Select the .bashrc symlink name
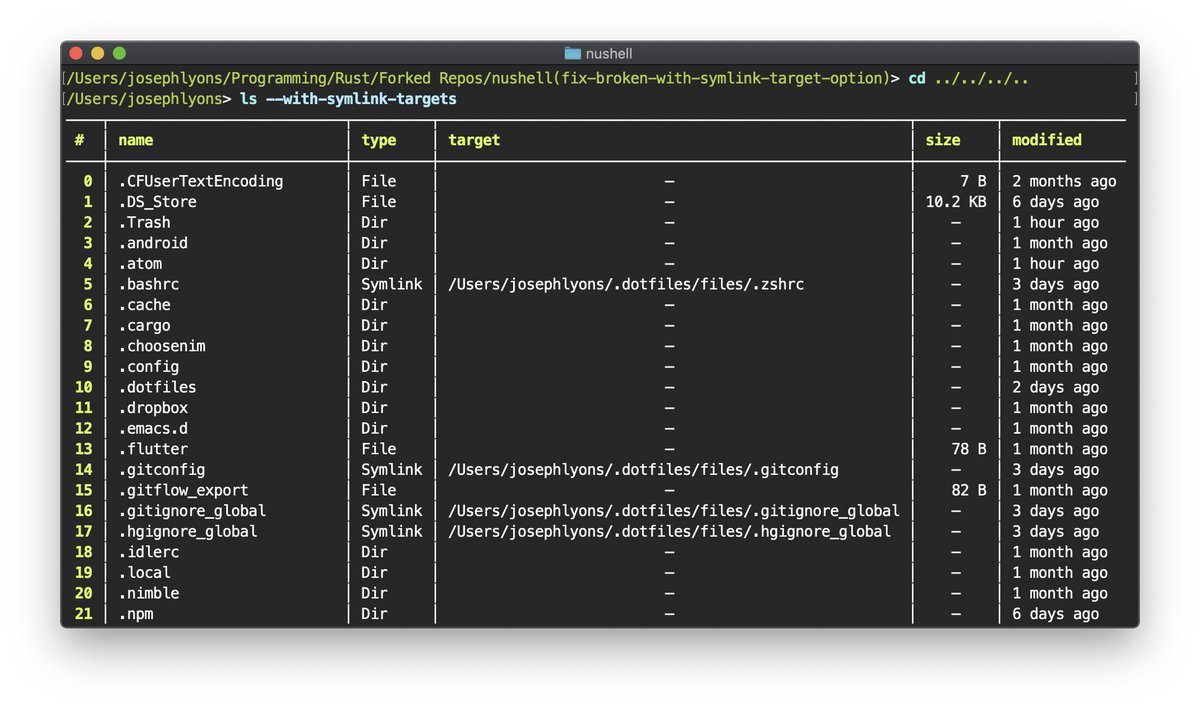 (149, 284)
